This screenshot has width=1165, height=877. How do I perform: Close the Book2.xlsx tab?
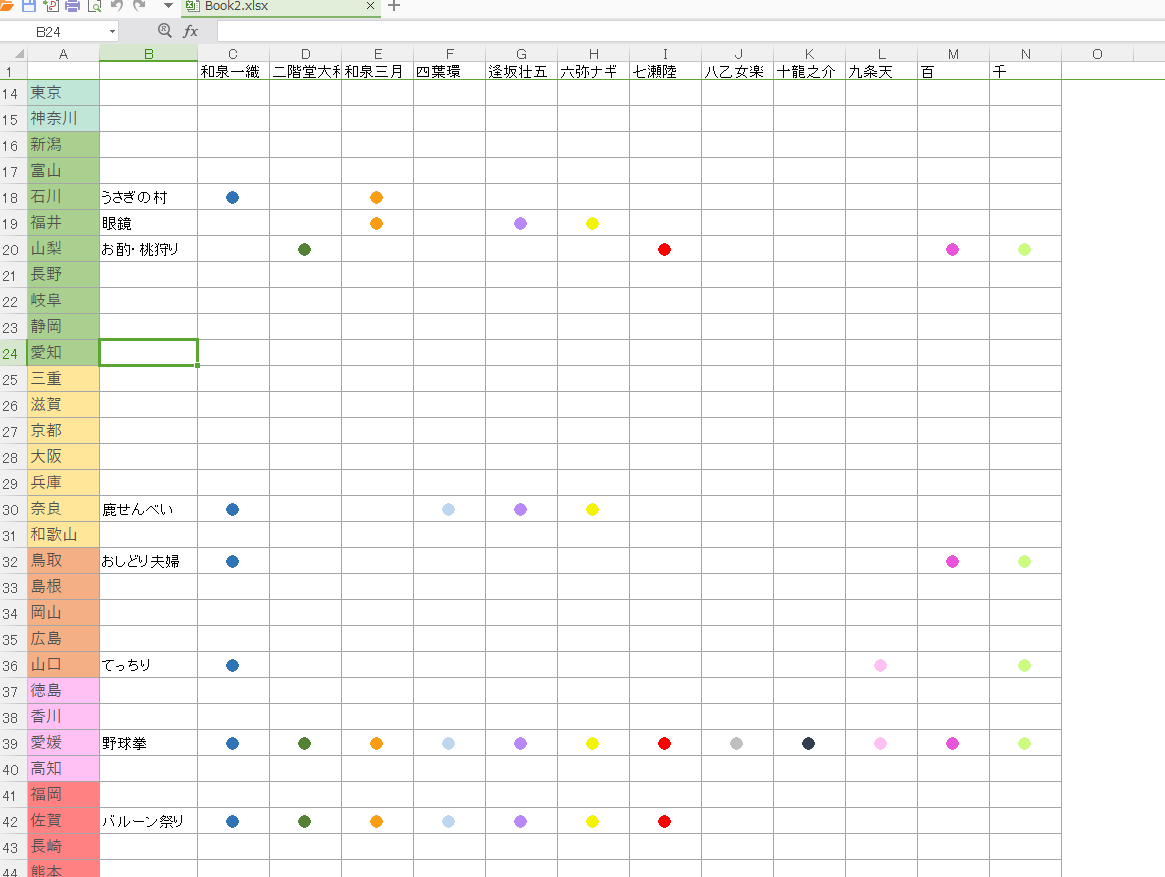370,6
